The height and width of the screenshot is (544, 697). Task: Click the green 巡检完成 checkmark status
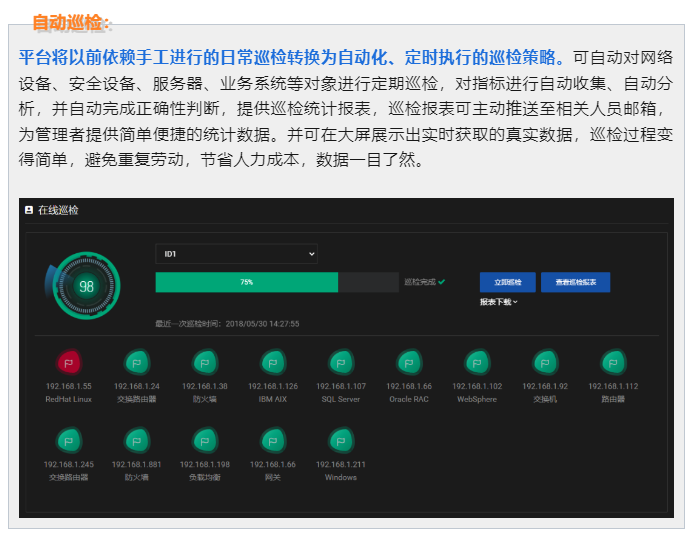tap(441, 282)
